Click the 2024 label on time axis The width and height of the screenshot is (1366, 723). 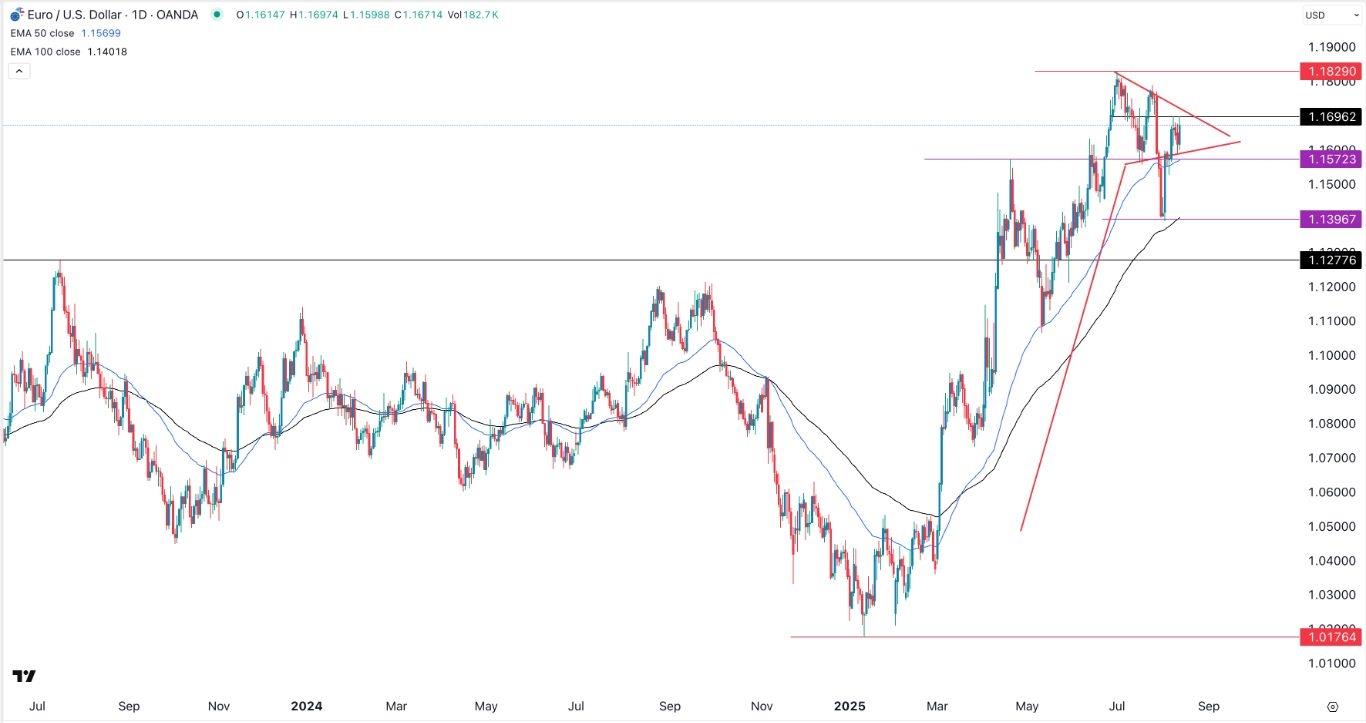pos(306,706)
